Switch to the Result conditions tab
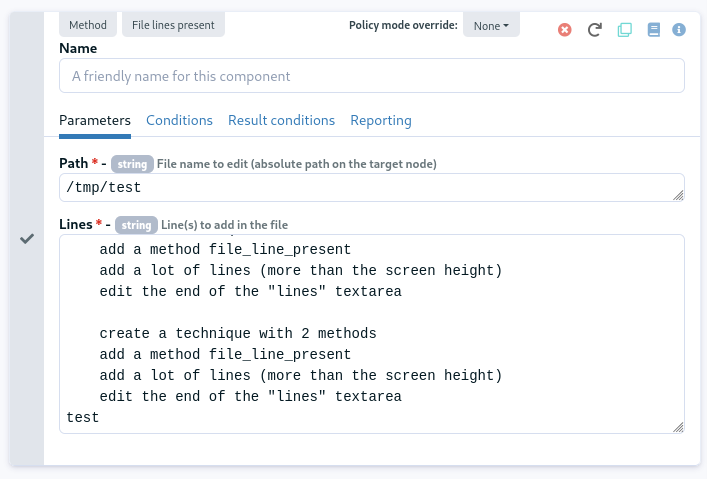 coord(281,120)
